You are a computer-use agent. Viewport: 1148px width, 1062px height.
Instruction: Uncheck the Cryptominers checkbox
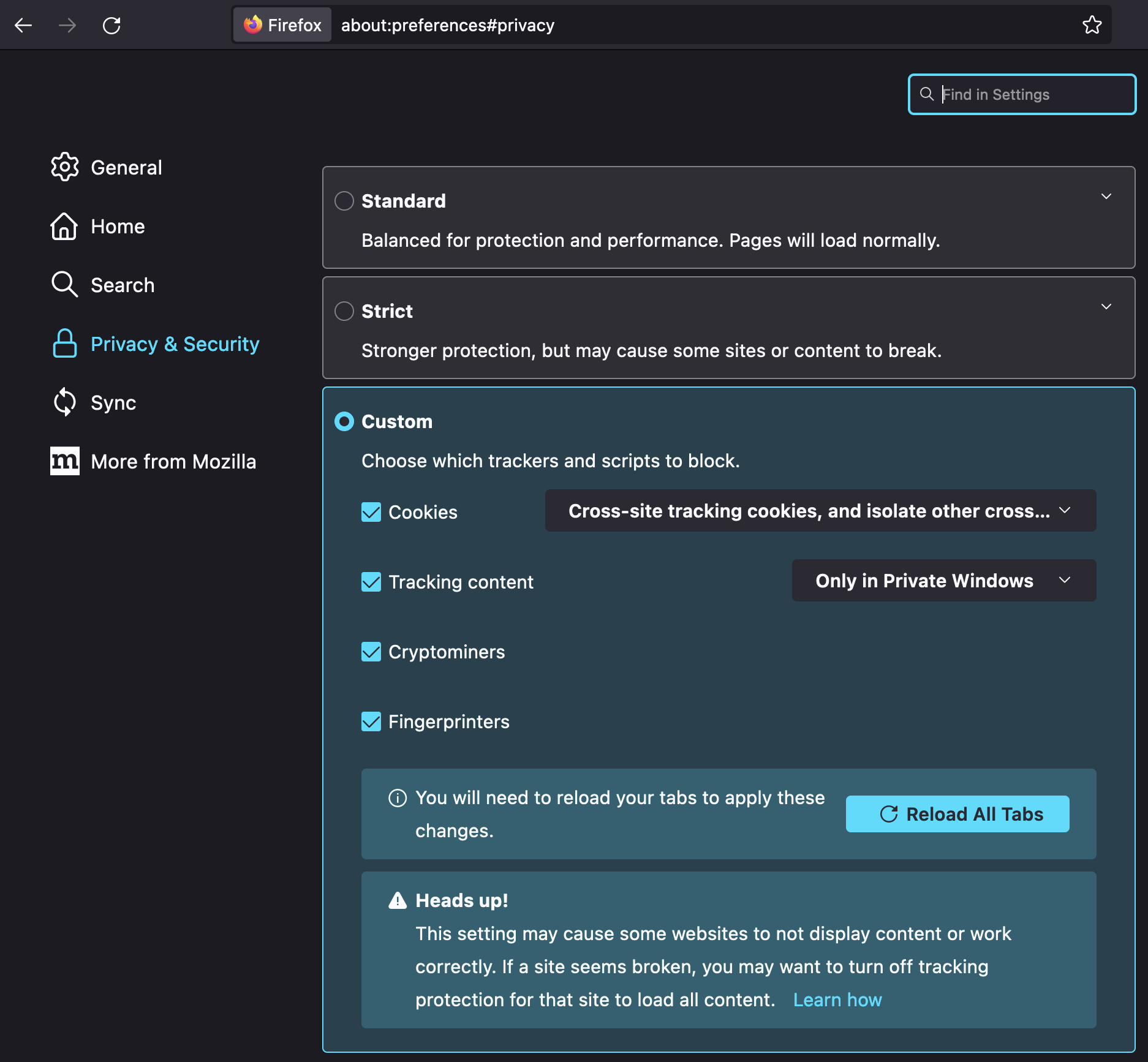click(371, 652)
